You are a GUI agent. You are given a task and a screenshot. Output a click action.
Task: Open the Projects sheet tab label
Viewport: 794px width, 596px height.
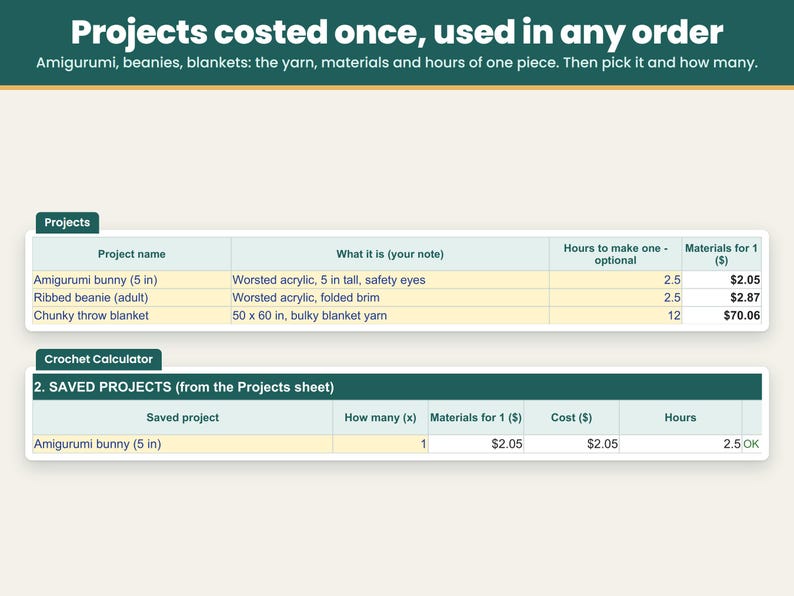(x=67, y=222)
